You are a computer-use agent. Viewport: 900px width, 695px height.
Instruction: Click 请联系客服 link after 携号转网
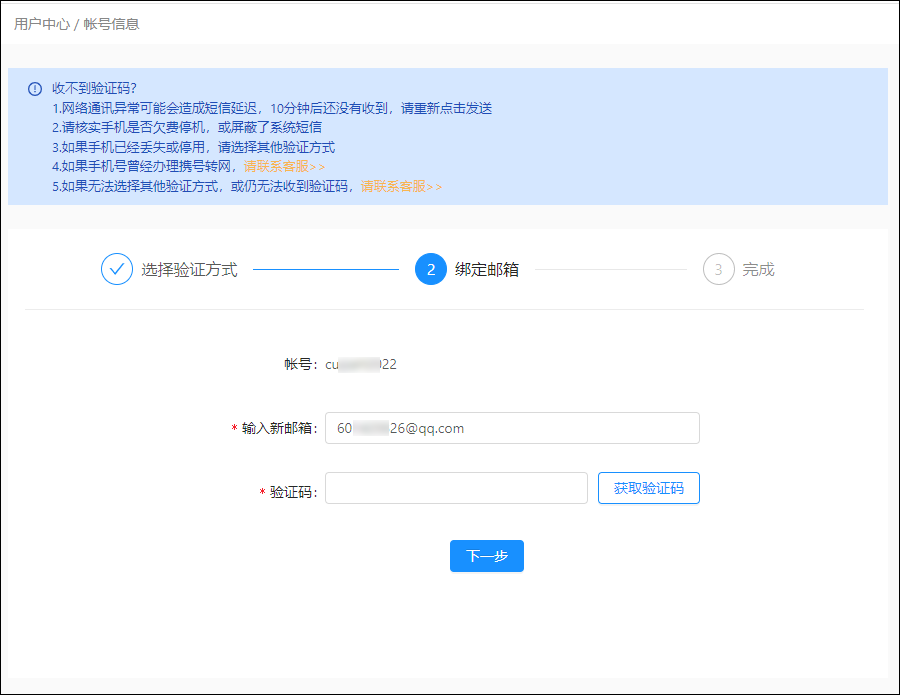click(x=284, y=166)
